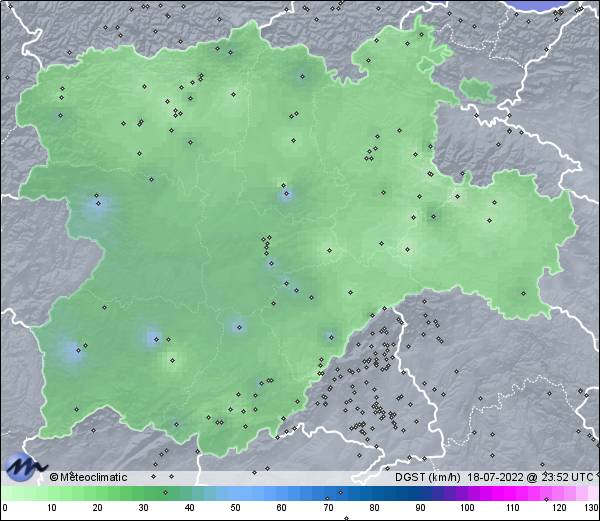
Task: Click the scale label 30
Action: tap(143, 508)
